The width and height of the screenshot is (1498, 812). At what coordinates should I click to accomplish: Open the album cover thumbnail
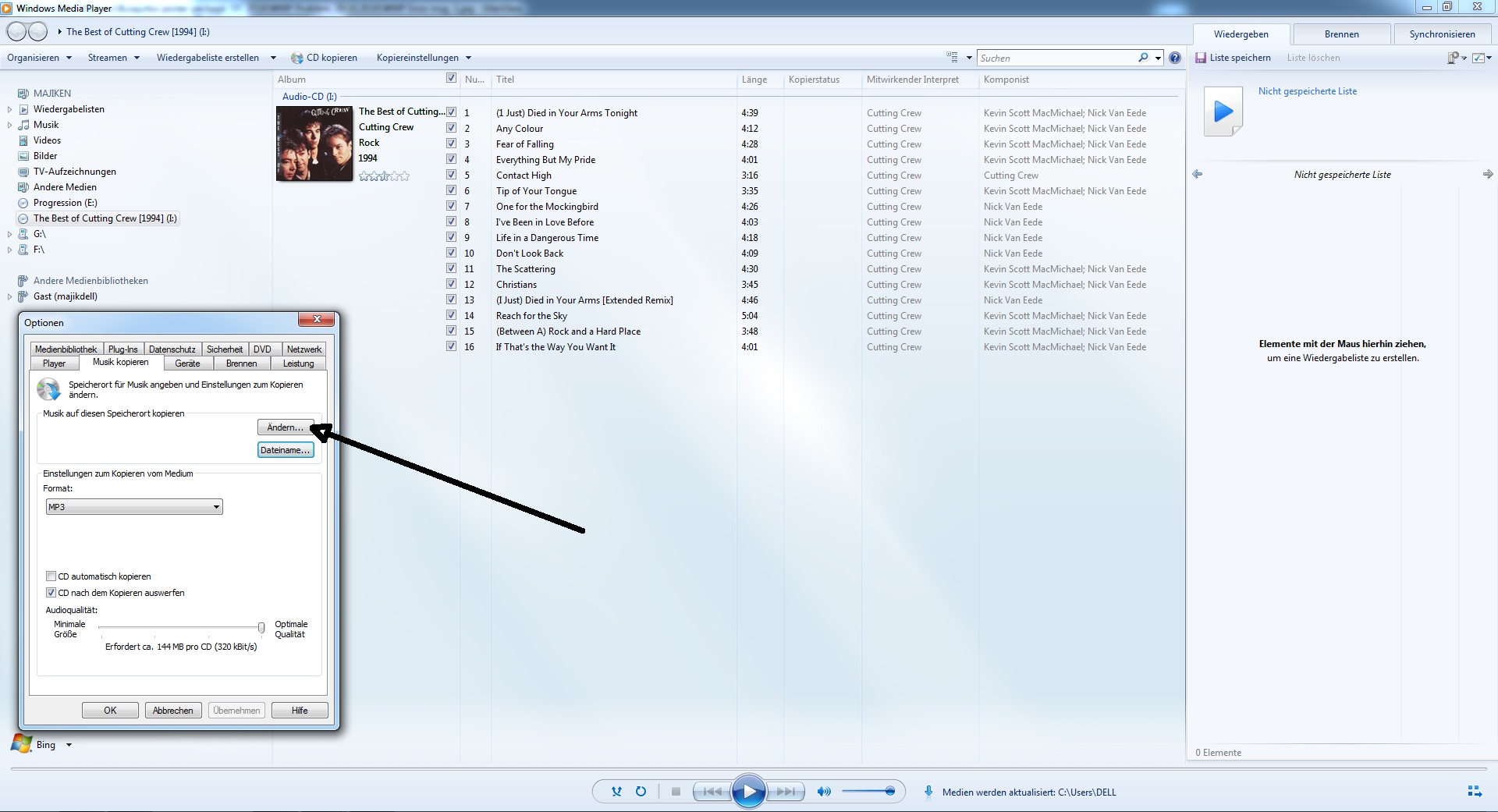click(x=314, y=144)
